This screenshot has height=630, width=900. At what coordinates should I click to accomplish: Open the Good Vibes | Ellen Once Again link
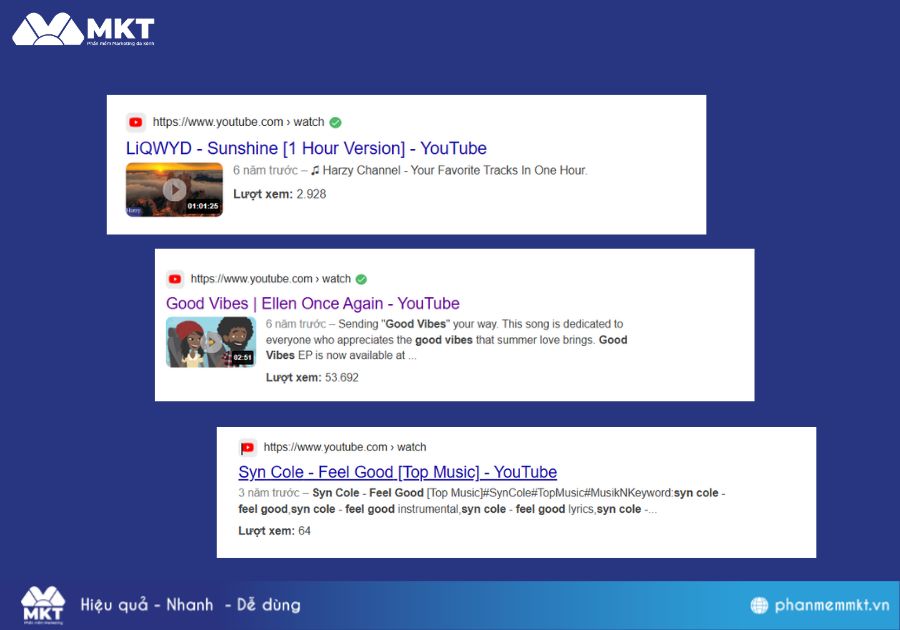tap(312, 303)
